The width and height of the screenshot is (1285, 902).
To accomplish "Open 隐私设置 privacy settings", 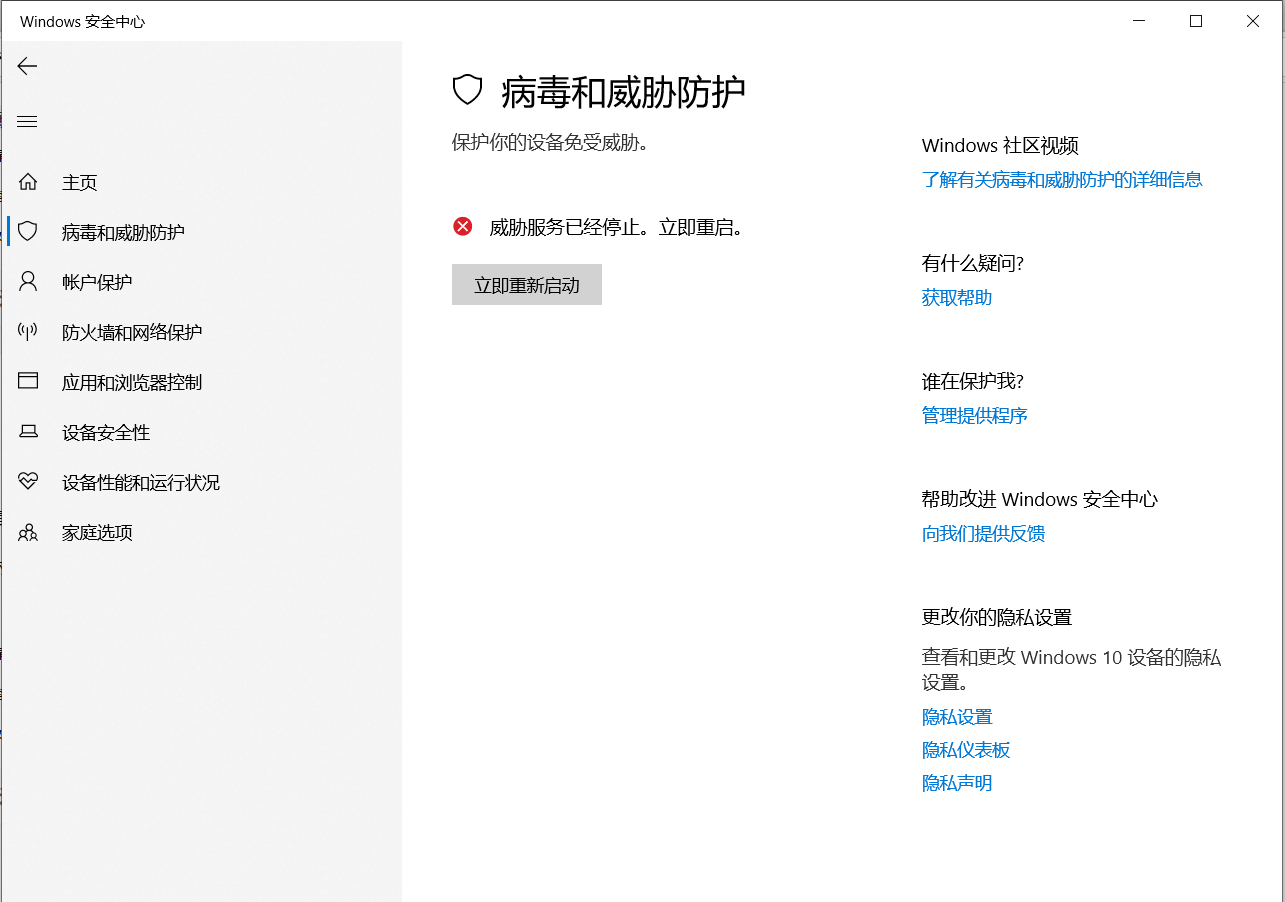I will tap(956, 717).
